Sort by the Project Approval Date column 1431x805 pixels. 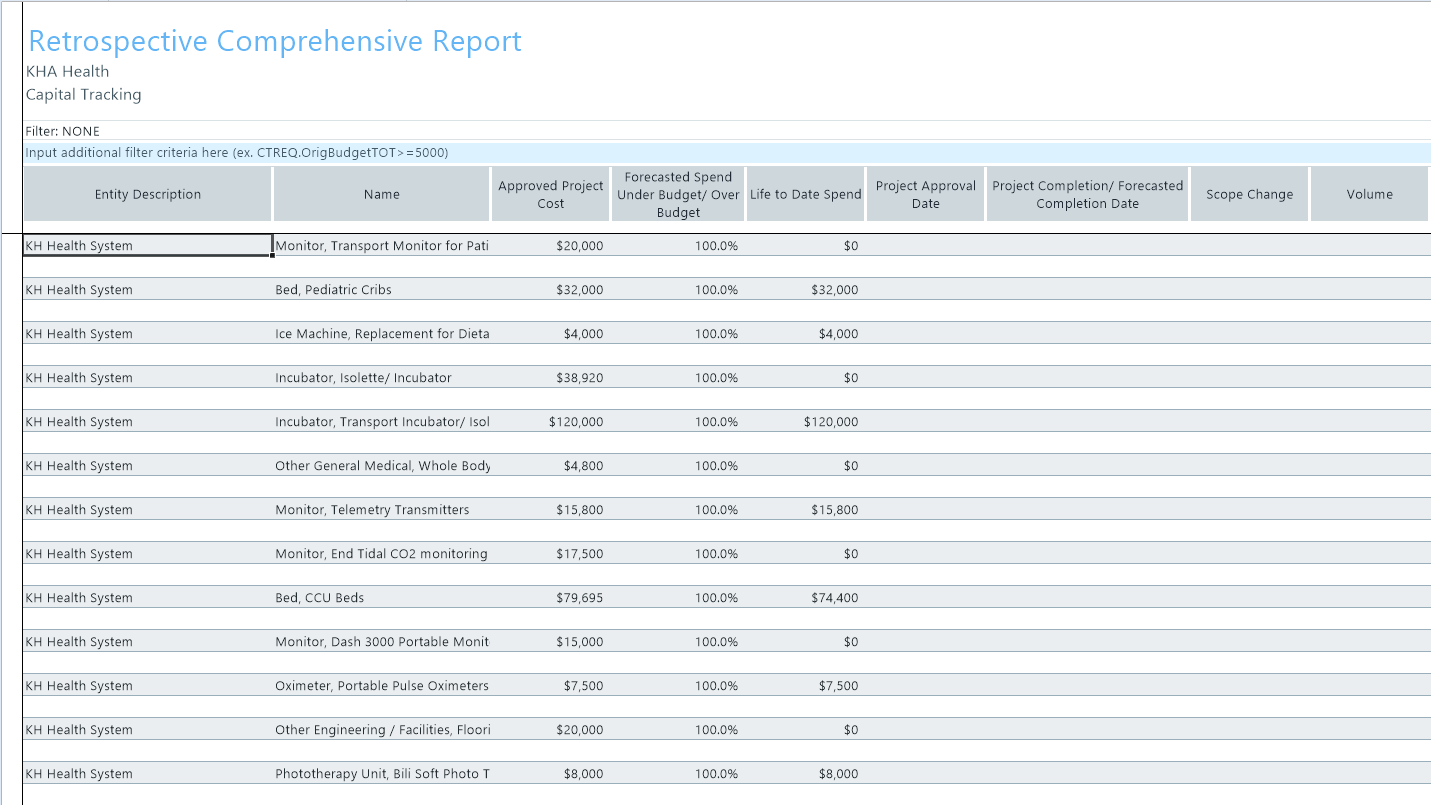925,193
